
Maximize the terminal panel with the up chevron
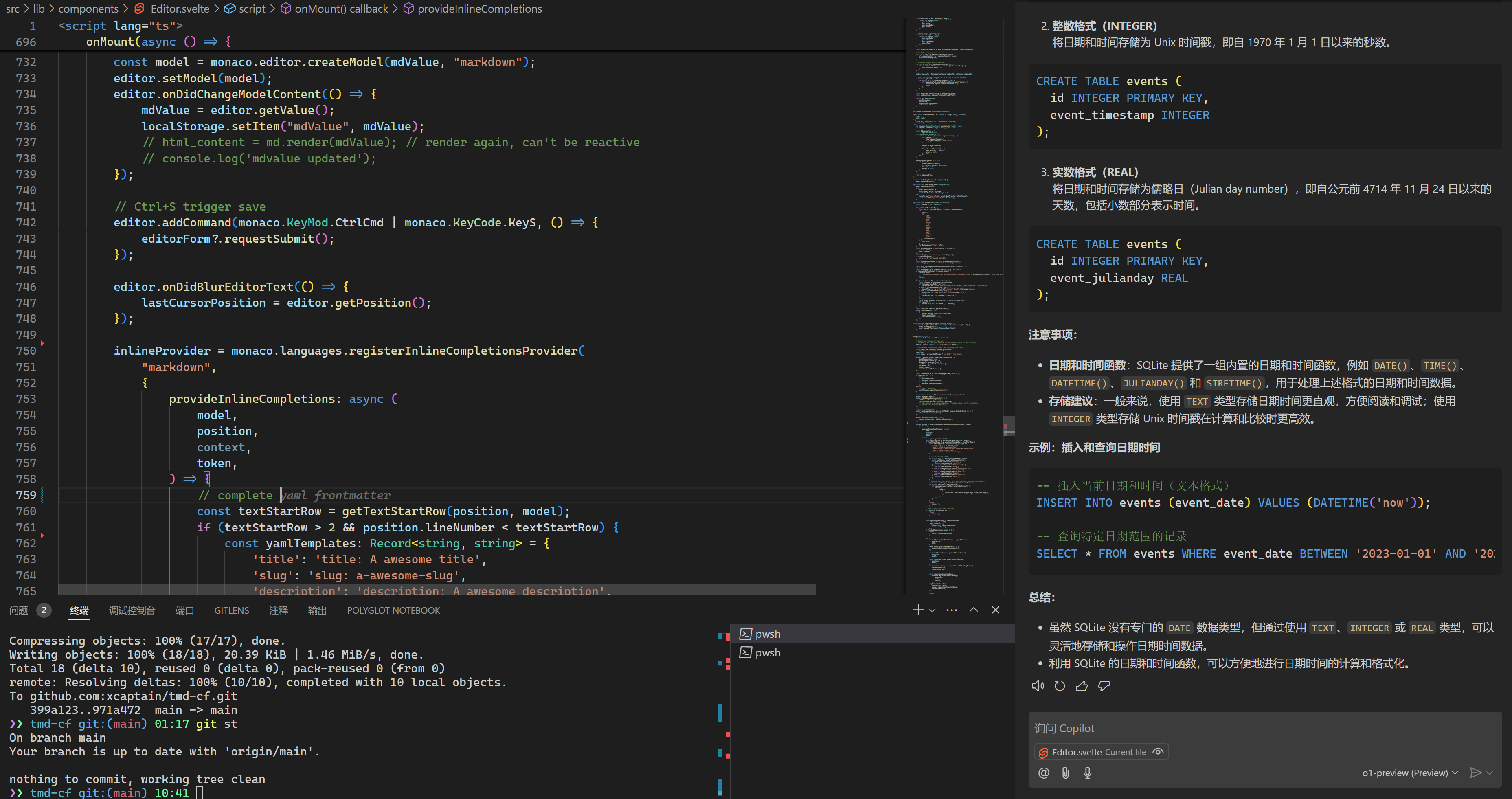coord(973,610)
